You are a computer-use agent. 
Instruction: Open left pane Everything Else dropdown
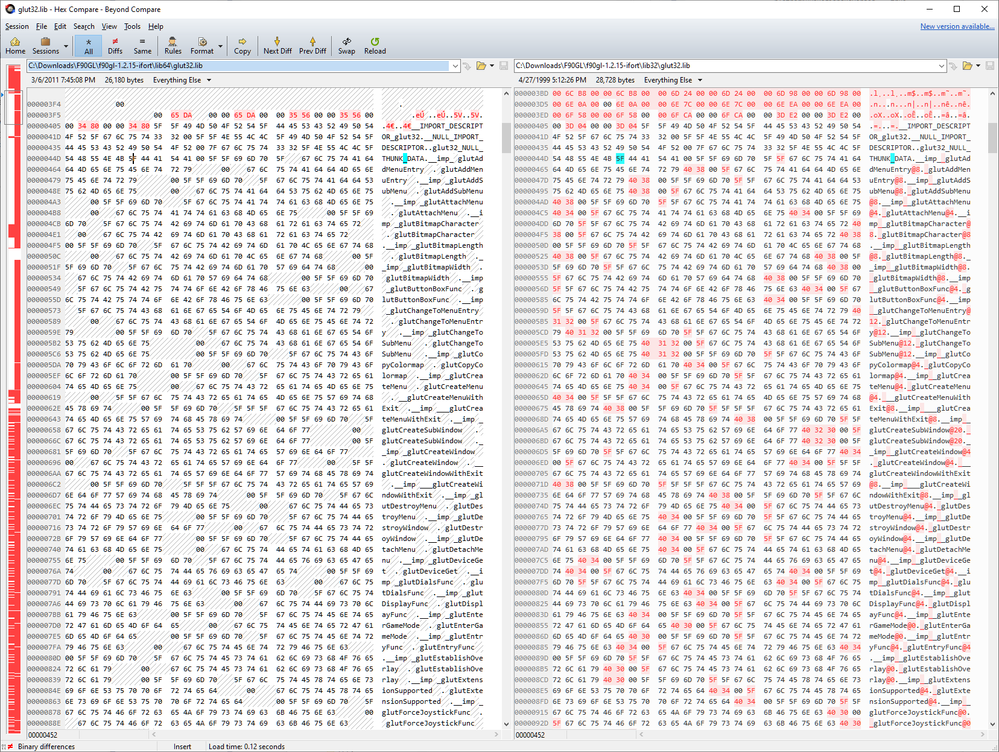[x=182, y=79]
